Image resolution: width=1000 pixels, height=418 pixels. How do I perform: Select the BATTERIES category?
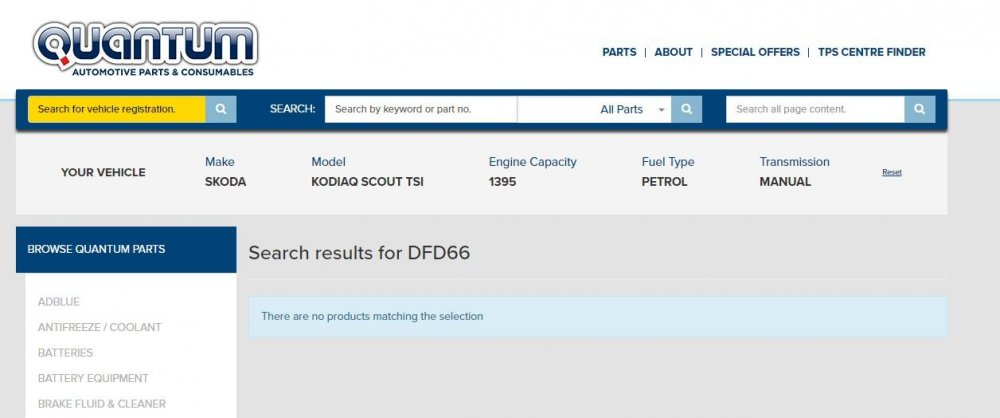(x=65, y=353)
